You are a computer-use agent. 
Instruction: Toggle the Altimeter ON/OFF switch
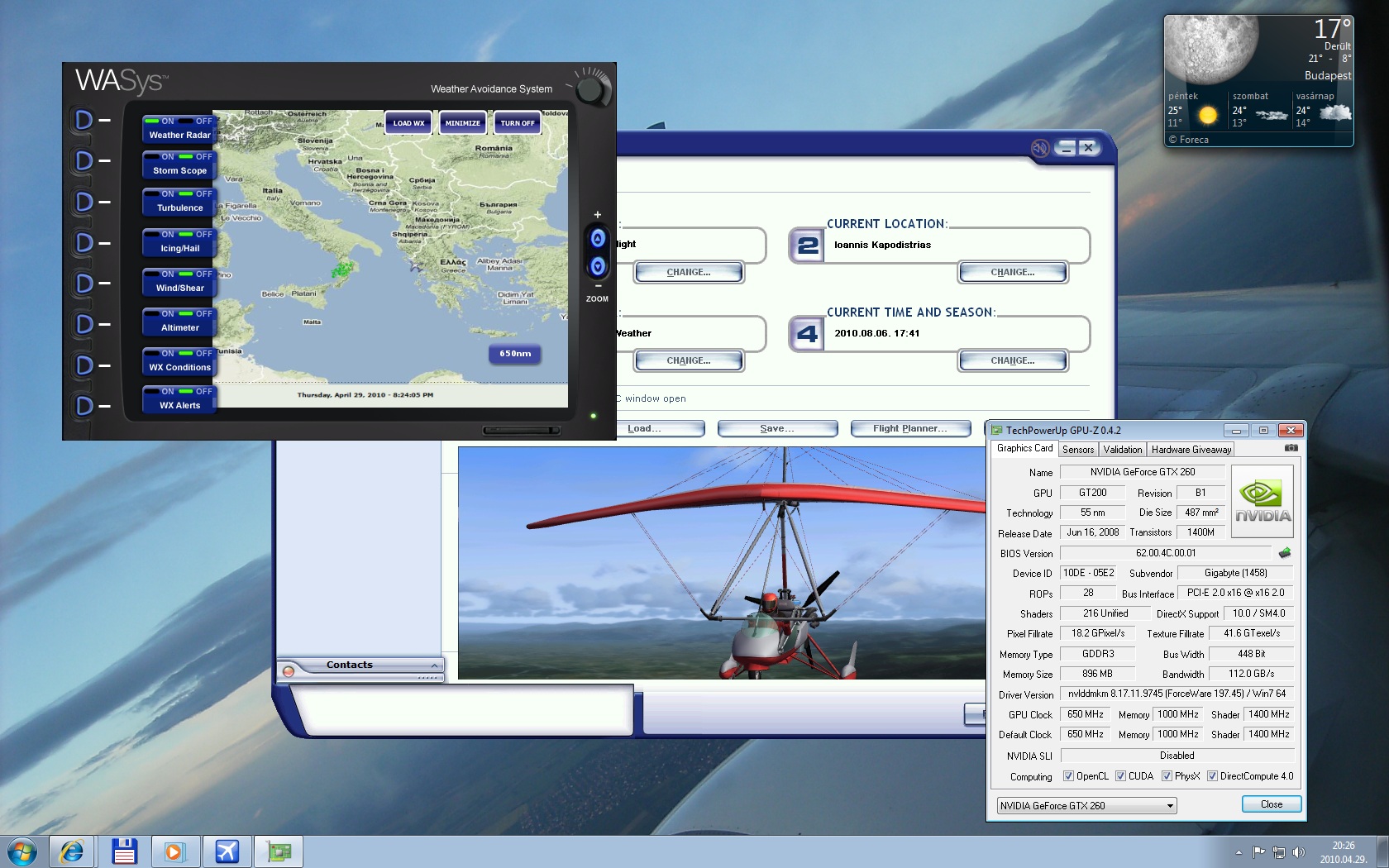coord(179,314)
